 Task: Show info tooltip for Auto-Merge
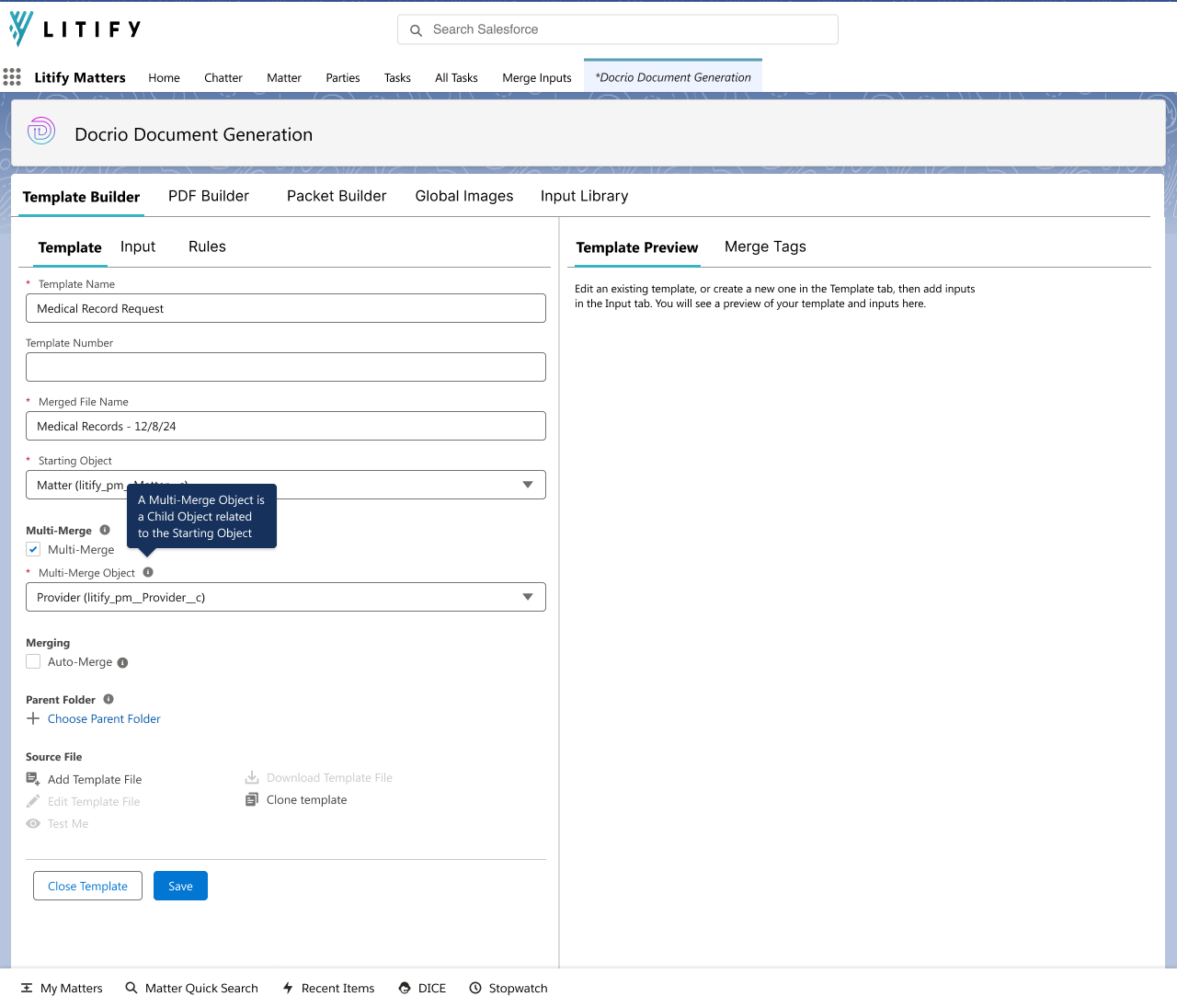pos(122,662)
